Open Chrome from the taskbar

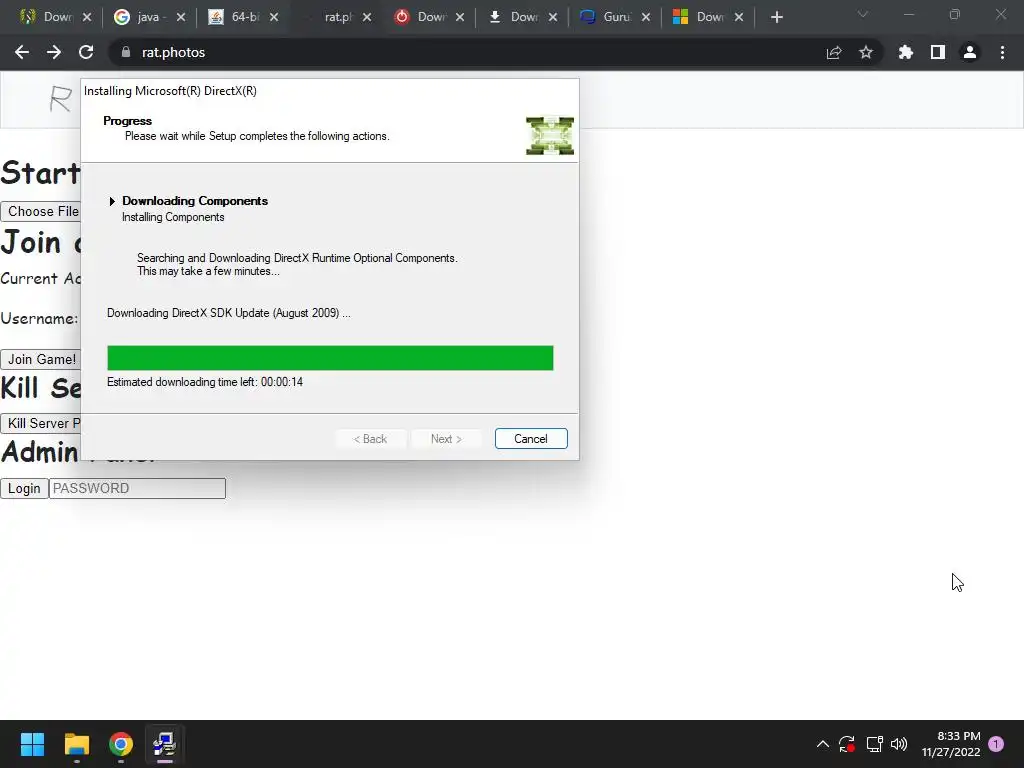(121, 744)
